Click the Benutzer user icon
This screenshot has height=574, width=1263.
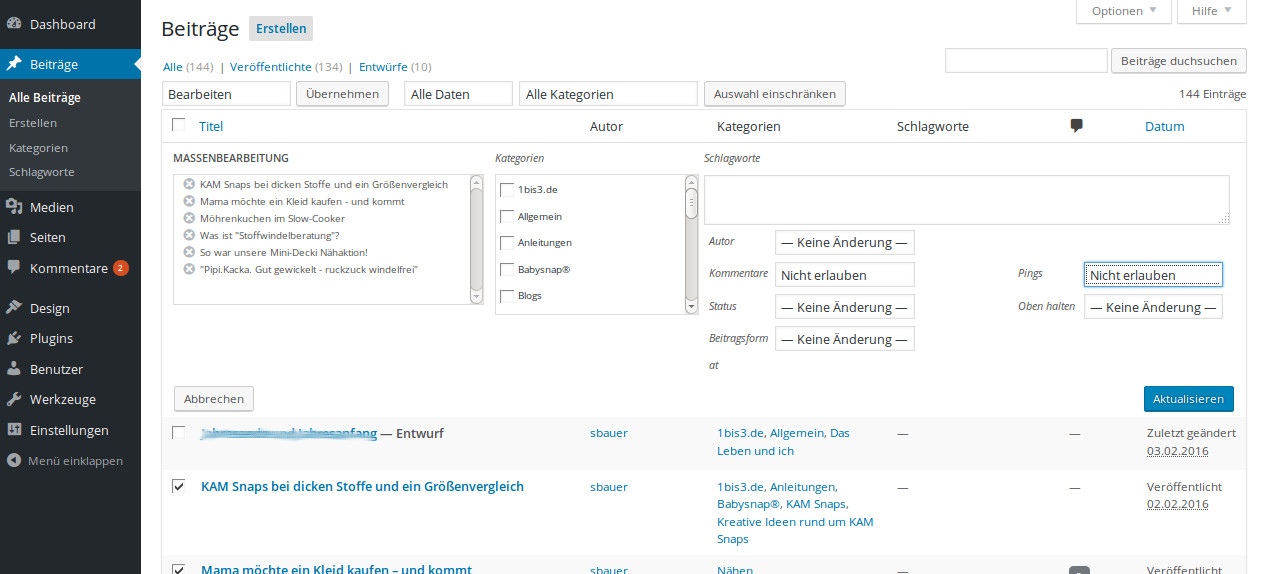point(14,369)
